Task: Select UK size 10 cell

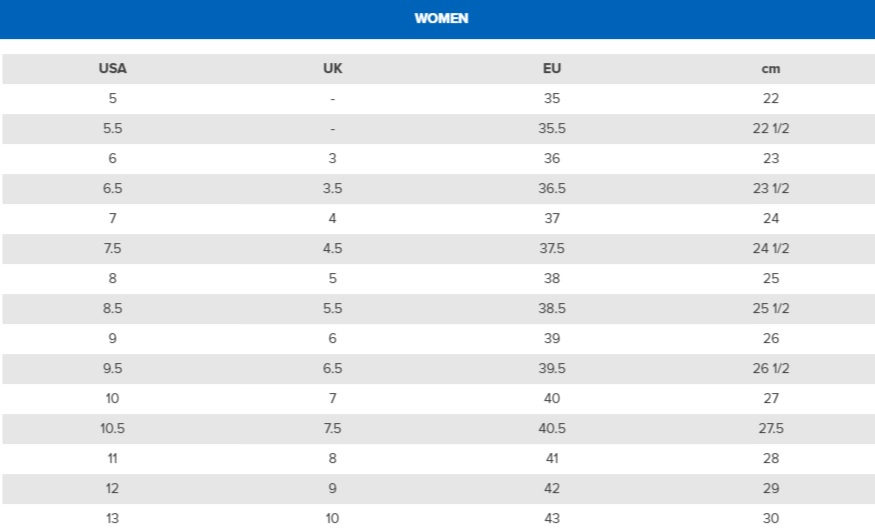Action: [x=332, y=519]
